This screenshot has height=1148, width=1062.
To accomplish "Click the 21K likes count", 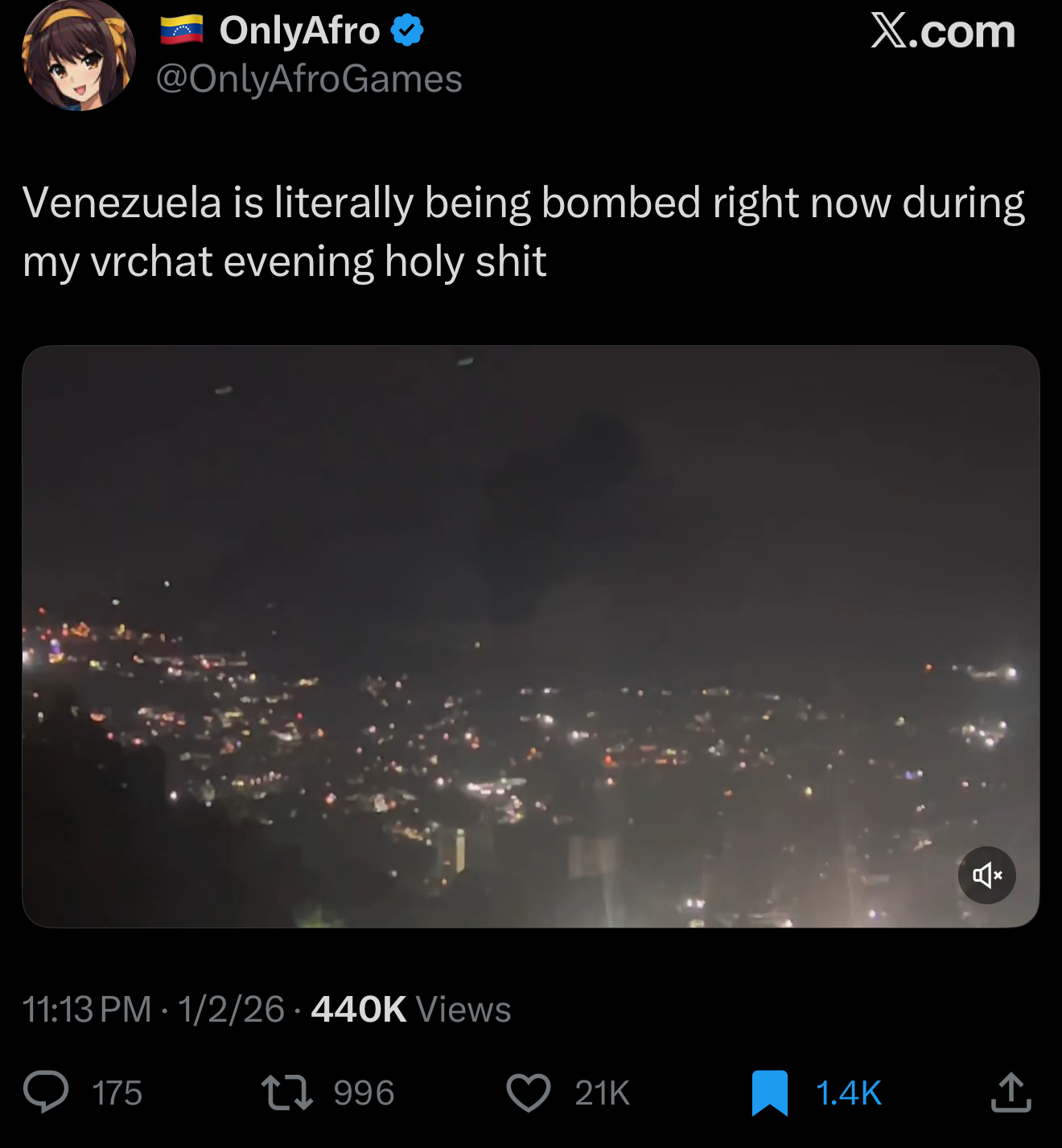I will 603,1093.
